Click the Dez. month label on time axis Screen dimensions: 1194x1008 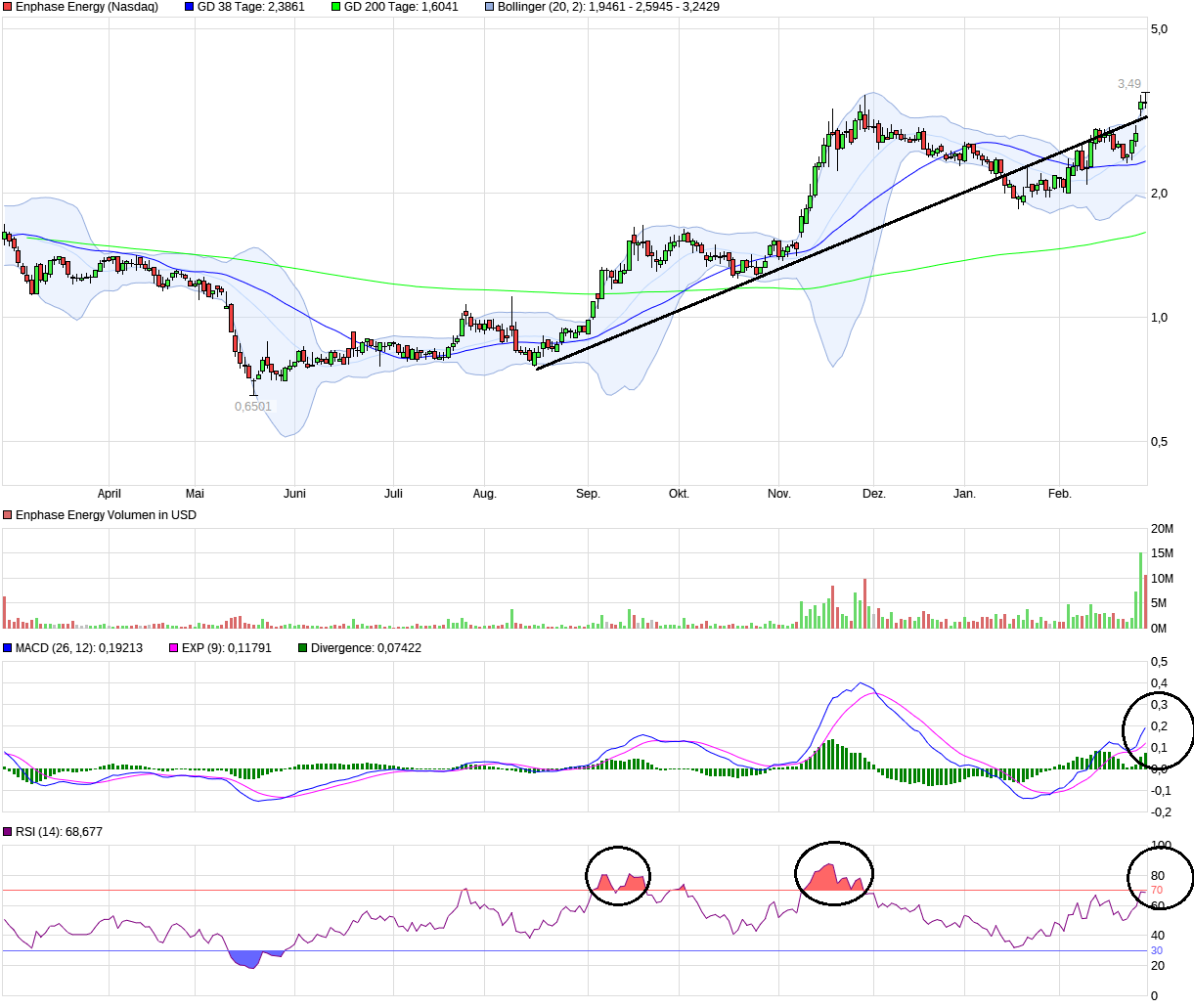tap(874, 494)
